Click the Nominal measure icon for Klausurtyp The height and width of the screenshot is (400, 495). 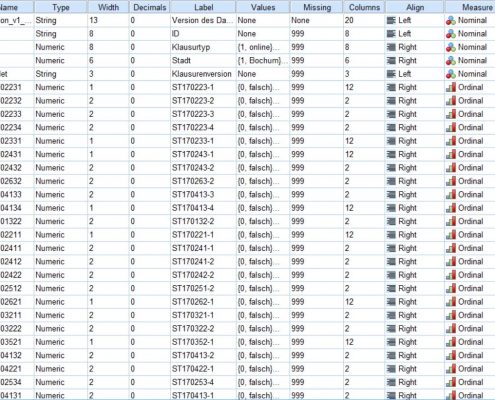451,47
